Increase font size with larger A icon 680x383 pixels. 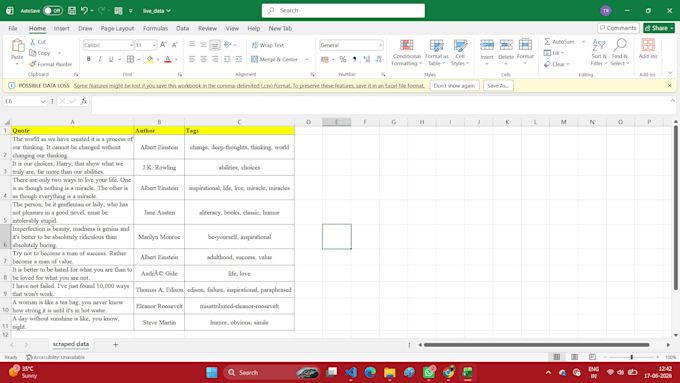coord(163,45)
